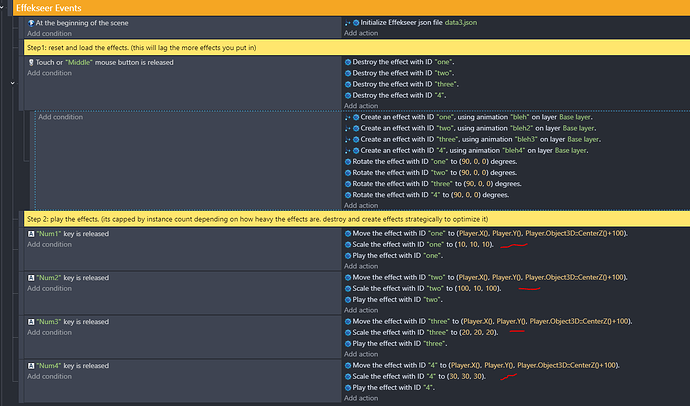This screenshot has height=406, width=690.
Task: Click the Effekseer icon on Scale effect "one" action
Action: [x=348, y=245]
